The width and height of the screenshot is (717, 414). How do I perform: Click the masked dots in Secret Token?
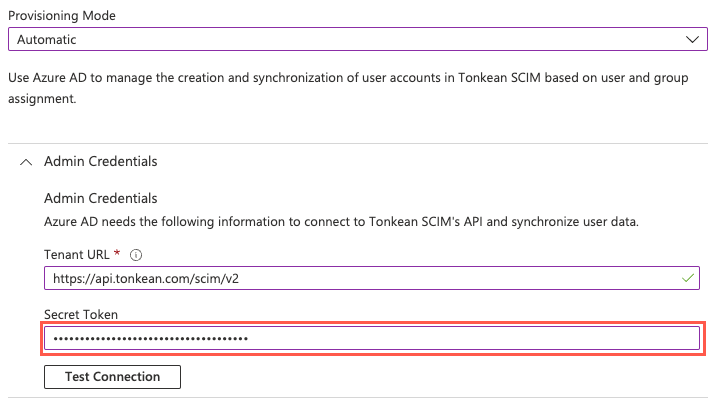pos(150,339)
